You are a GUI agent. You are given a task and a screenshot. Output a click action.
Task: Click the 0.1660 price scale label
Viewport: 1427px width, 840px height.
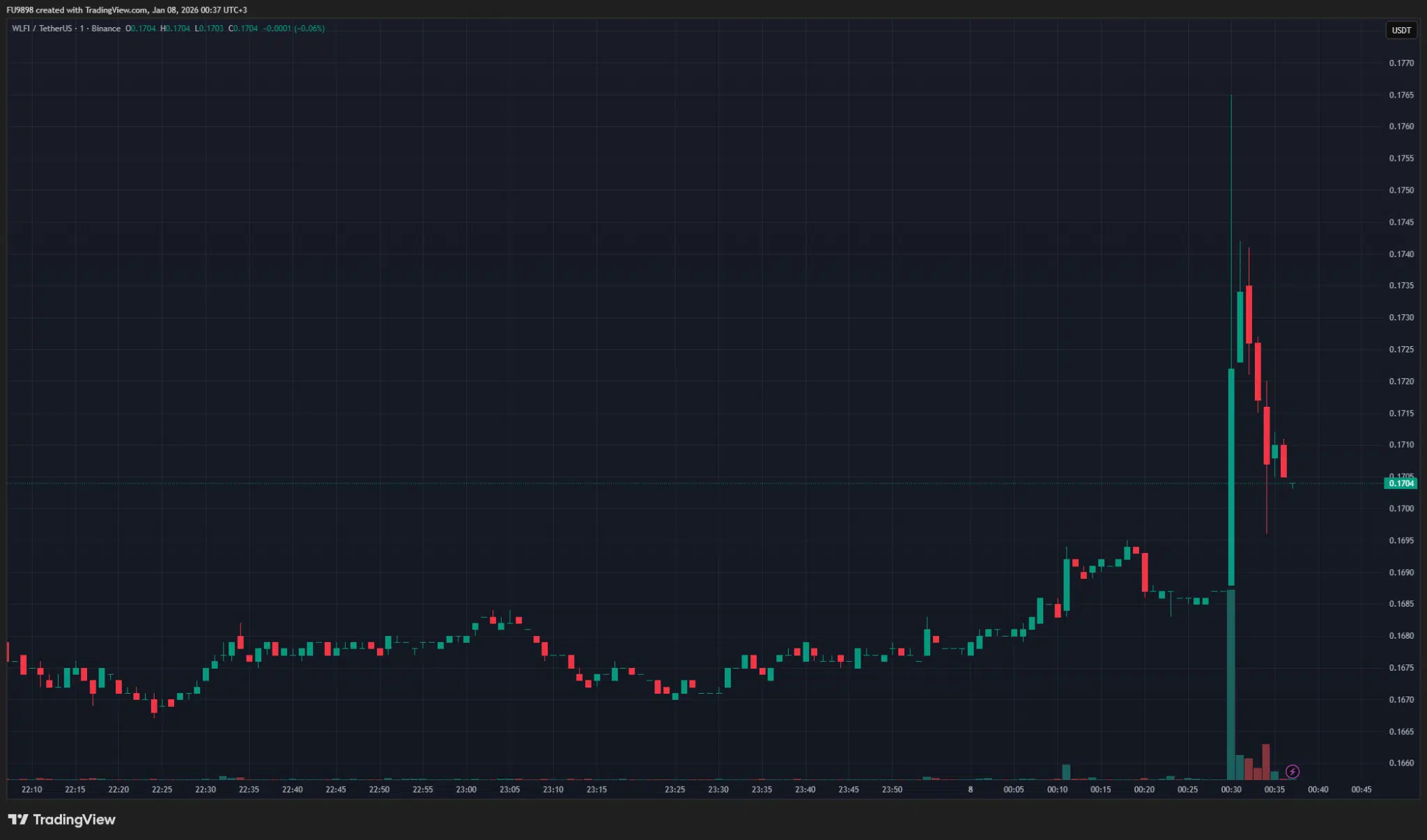(1401, 763)
